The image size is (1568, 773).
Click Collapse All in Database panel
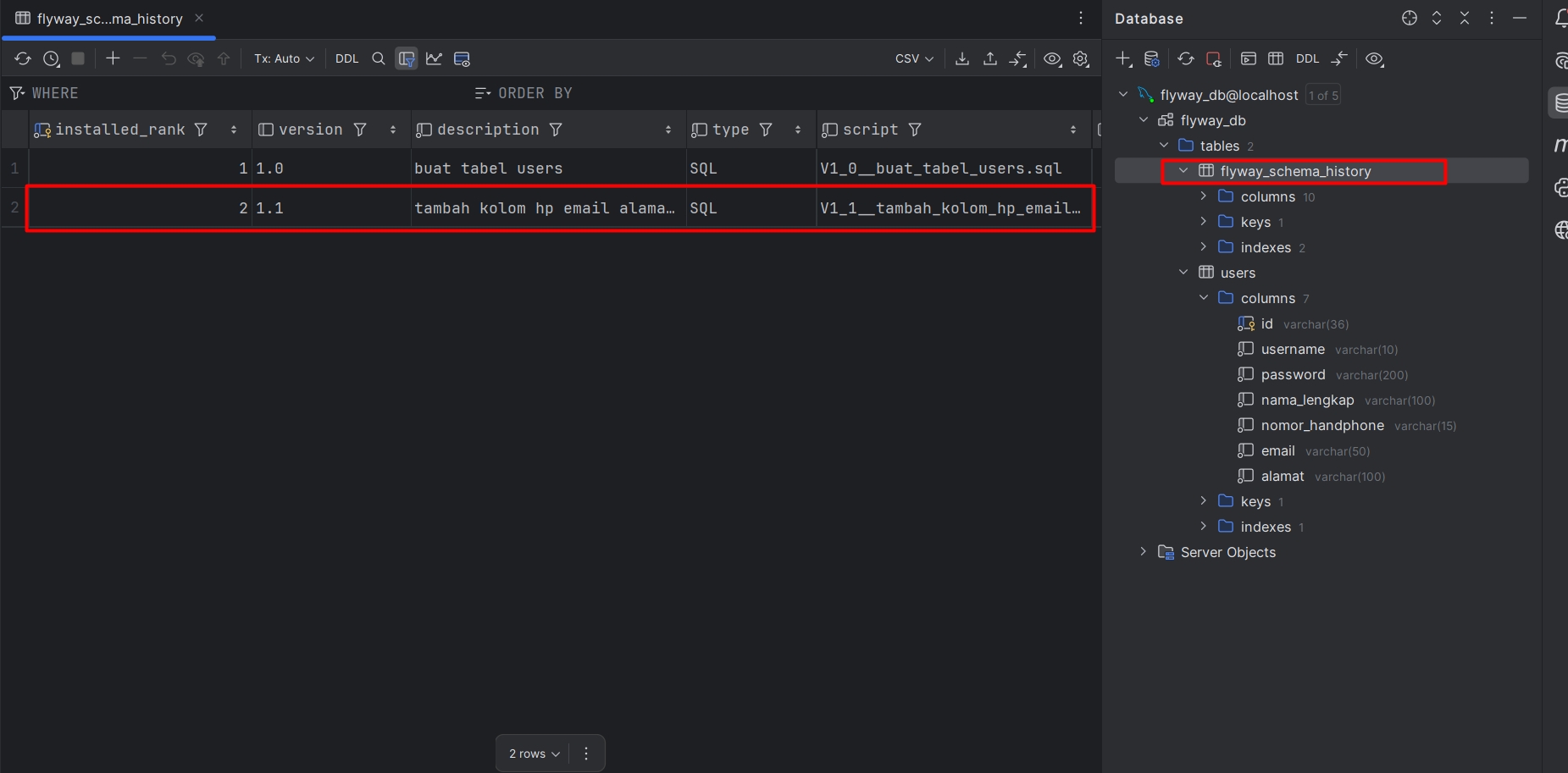point(1465,18)
